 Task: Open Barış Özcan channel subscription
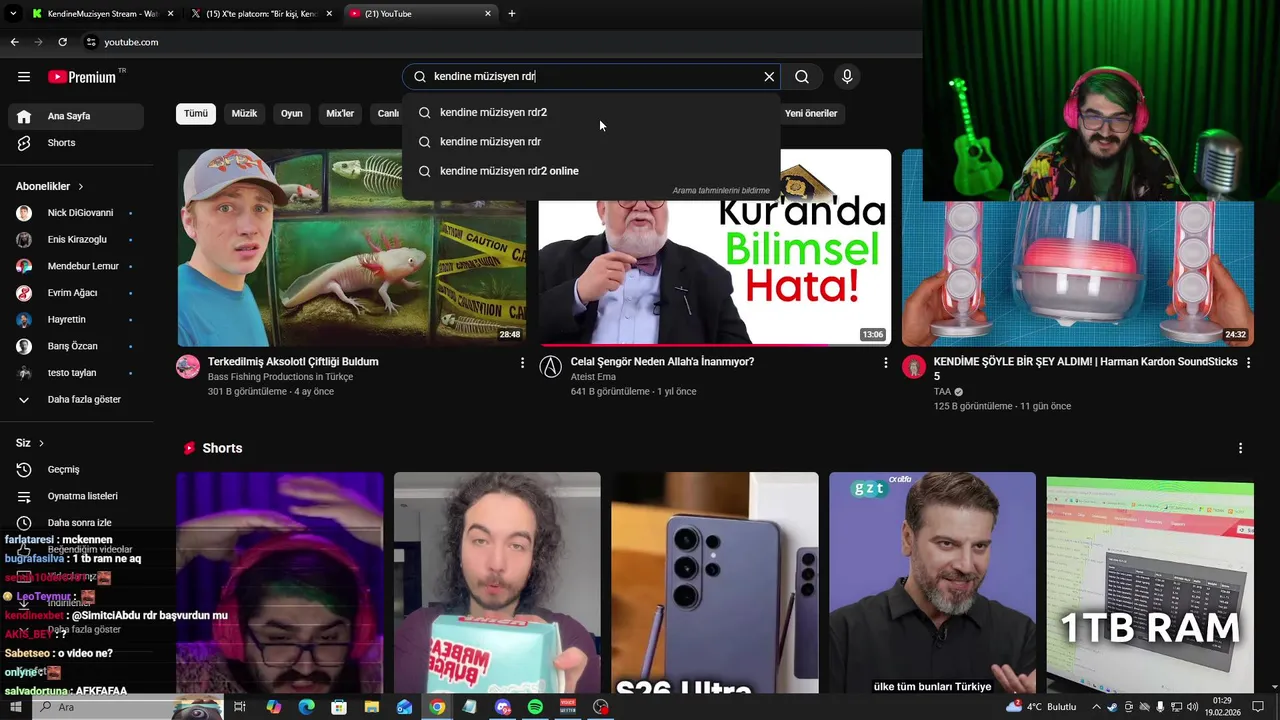coord(76,346)
